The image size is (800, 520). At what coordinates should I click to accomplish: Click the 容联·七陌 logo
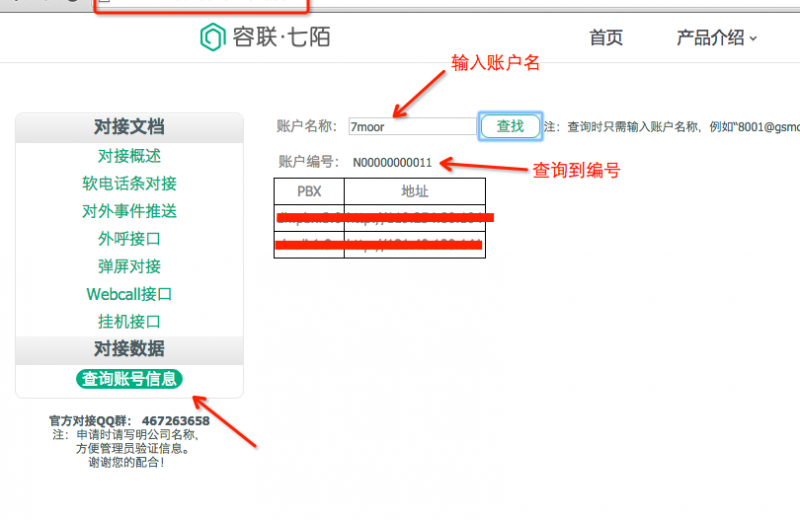[265, 37]
